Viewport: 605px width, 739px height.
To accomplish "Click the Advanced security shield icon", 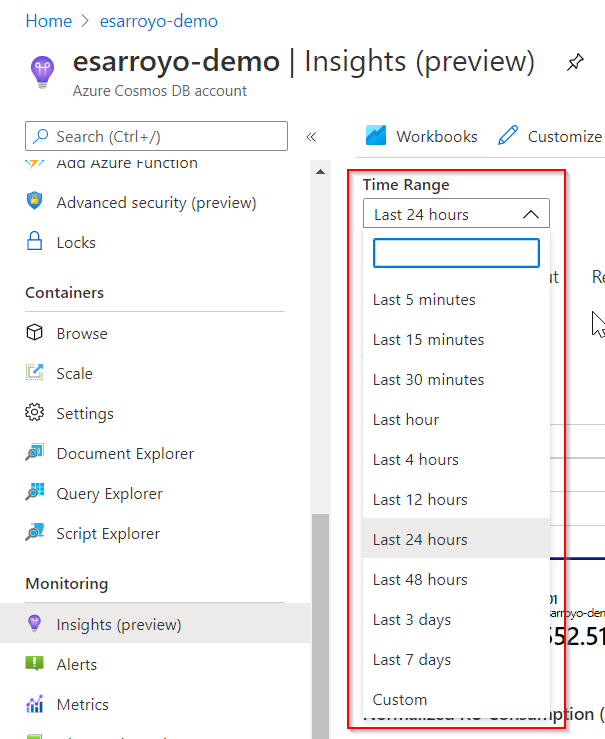I will 35,202.
